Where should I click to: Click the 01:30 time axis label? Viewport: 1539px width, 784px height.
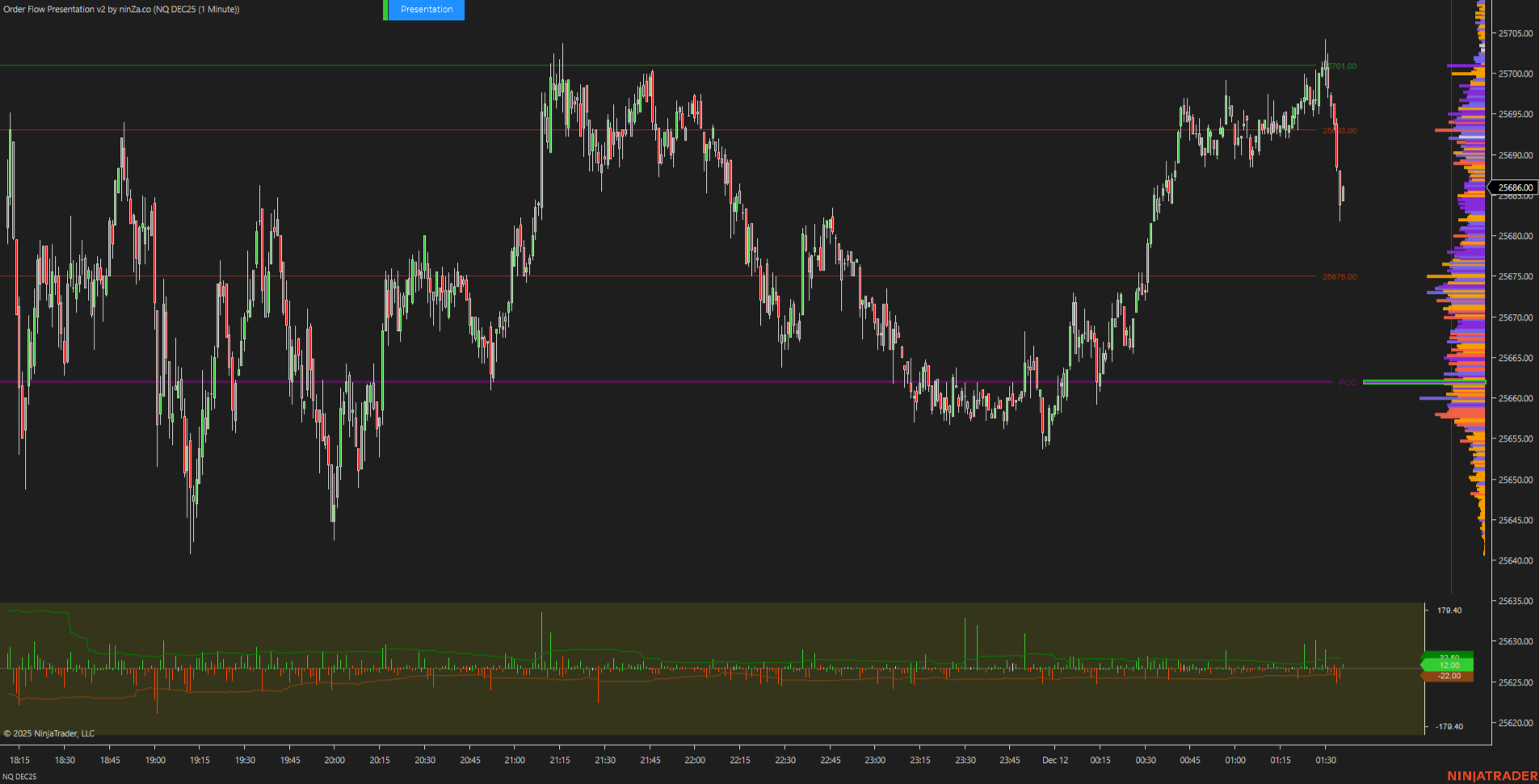(x=1325, y=761)
